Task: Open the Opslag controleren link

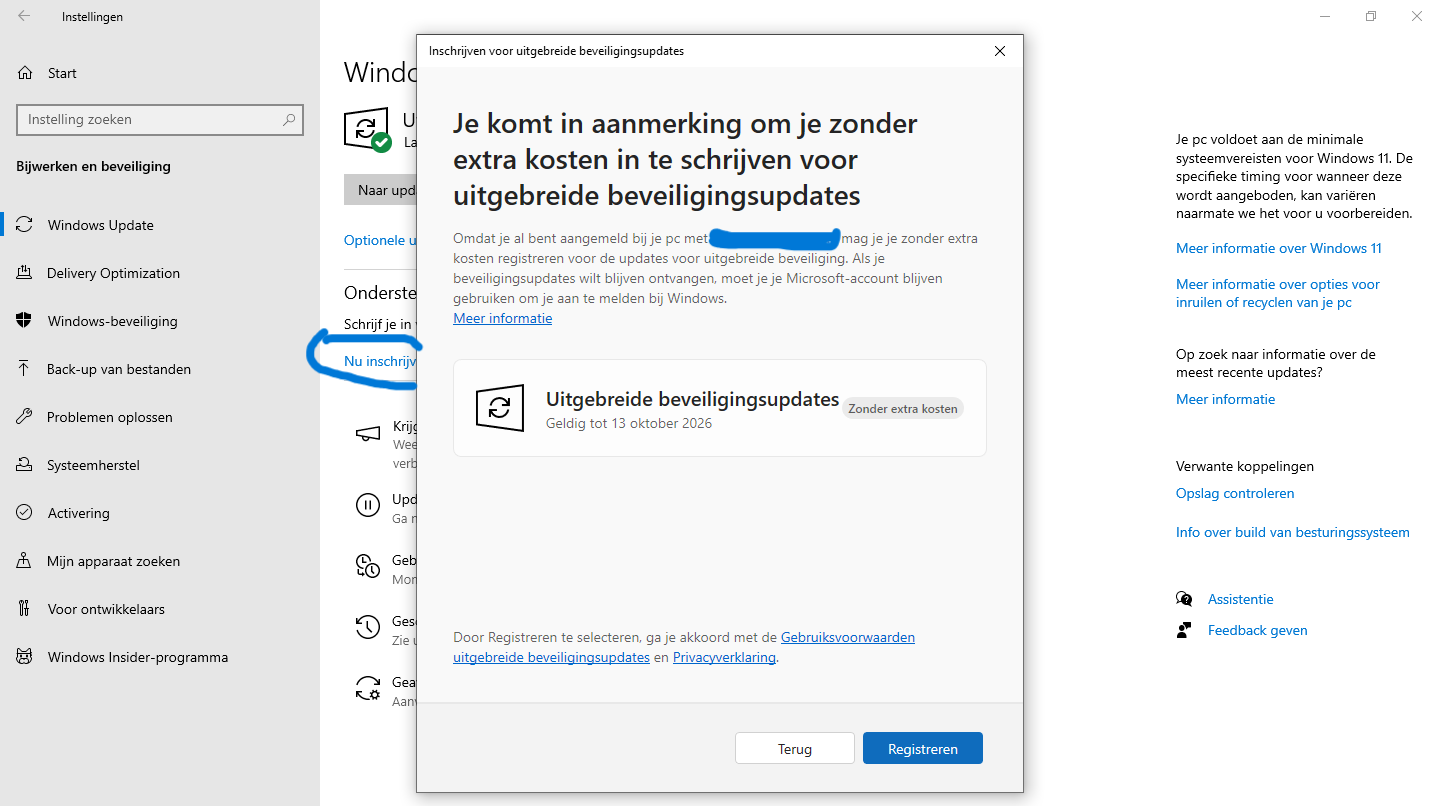Action: [x=1235, y=493]
